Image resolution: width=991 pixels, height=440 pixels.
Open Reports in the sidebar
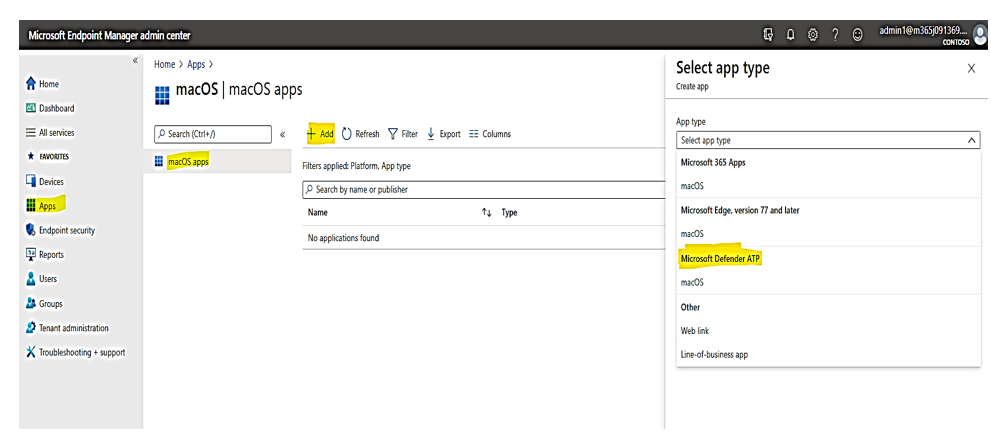pos(45,254)
